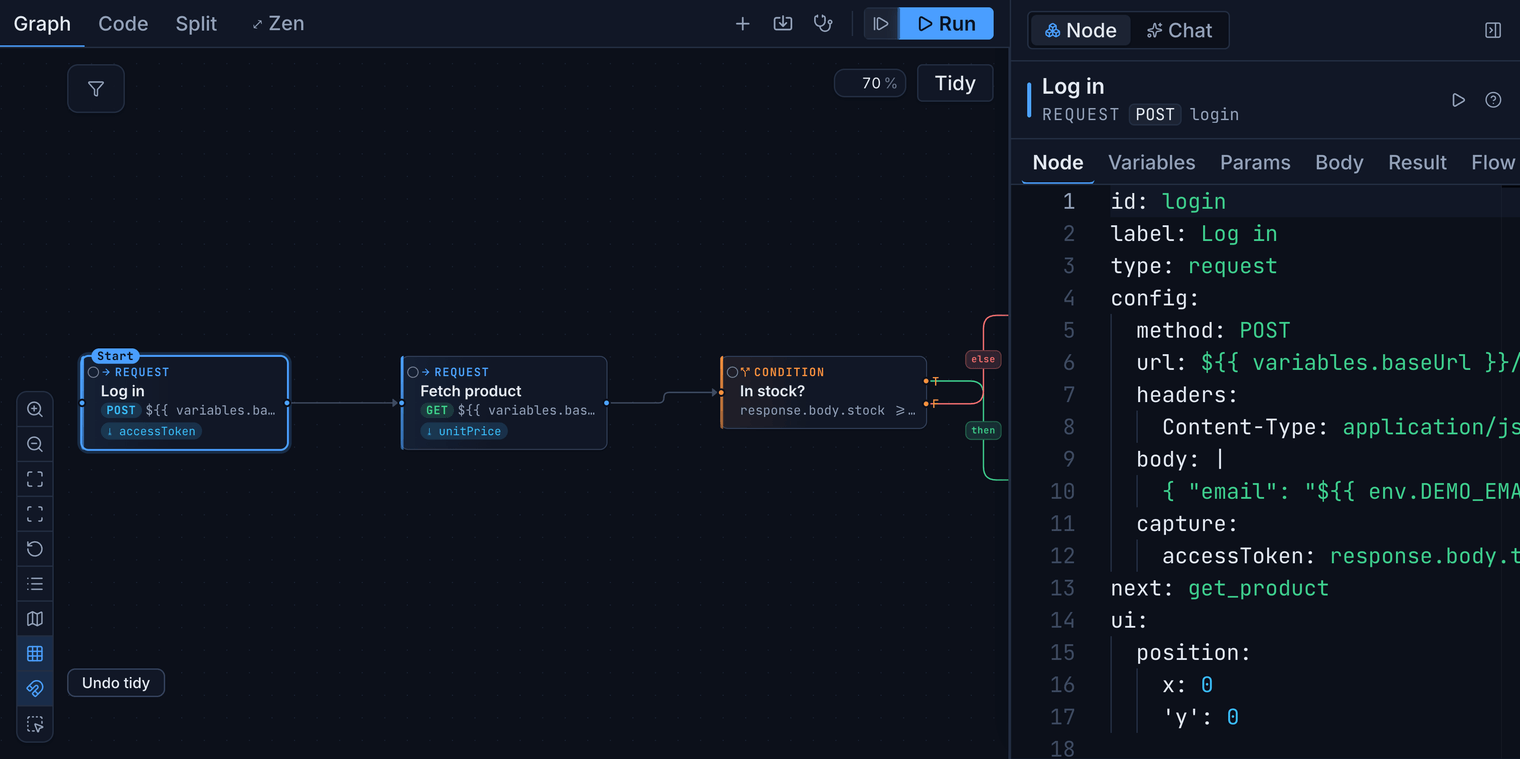The width and height of the screenshot is (1520, 759).
Task: Click the 'id: login' code line
Action: click(1168, 201)
